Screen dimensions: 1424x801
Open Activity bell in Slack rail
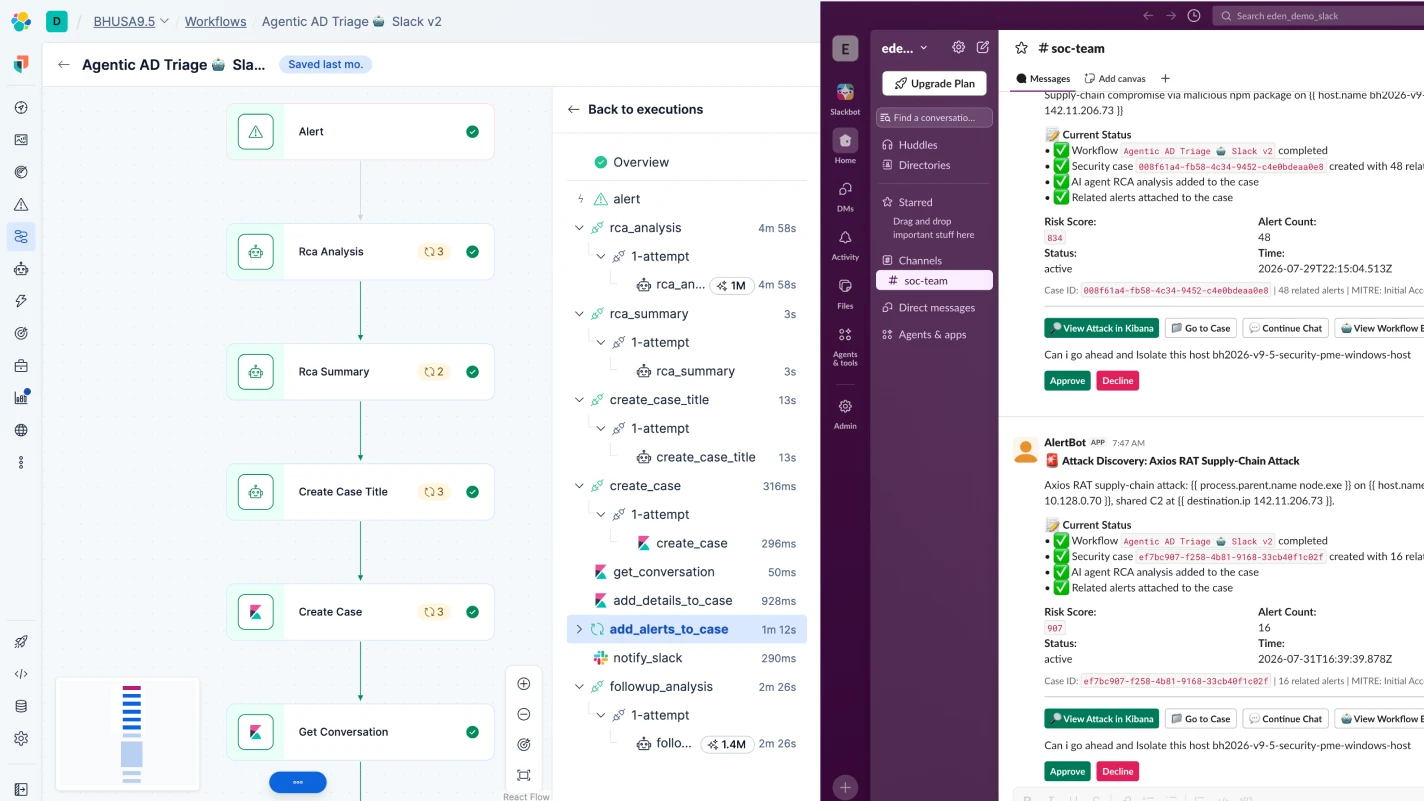[845, 244]
